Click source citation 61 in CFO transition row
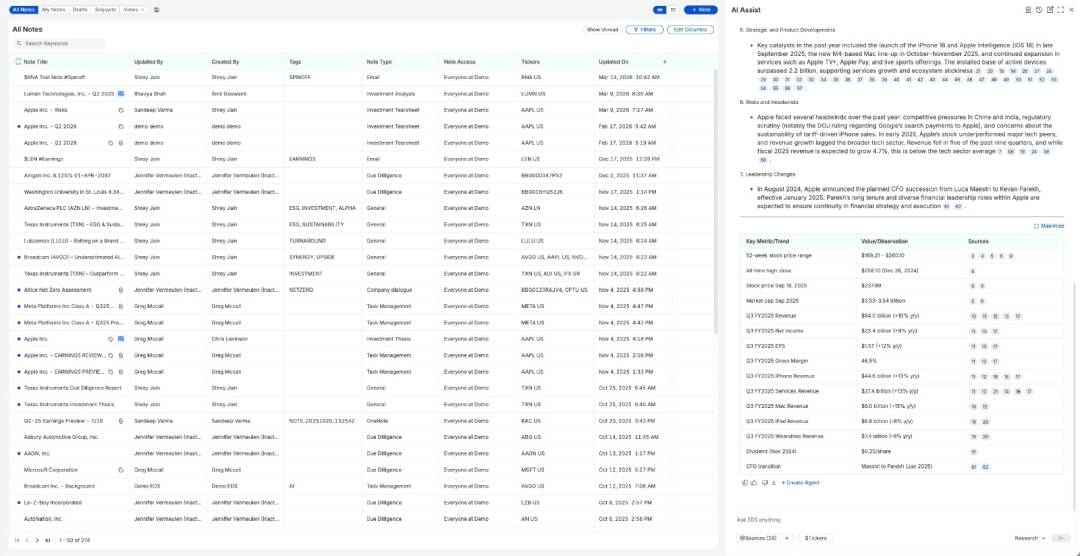Screen dimensions: 1080x556 pyautogui.click(x=974, y=467)
